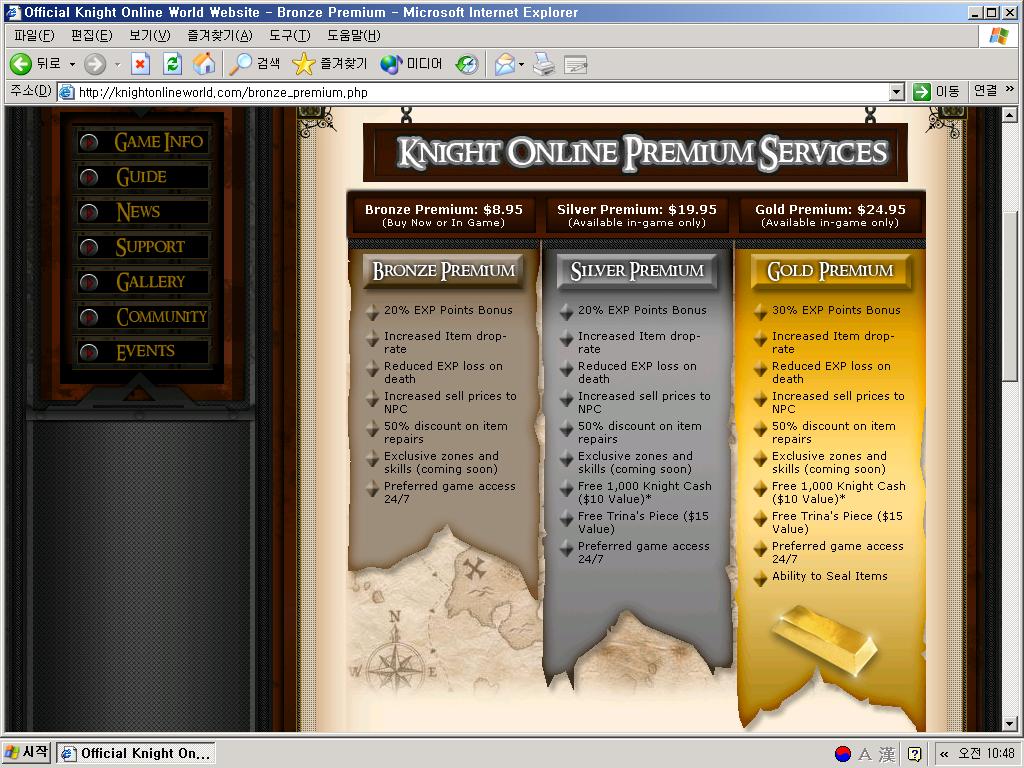The height and width of the screenshot is (768, 1024).
Task: Click '30% EXP Points Bonus' in Gold list
Action: click(836, 310)
